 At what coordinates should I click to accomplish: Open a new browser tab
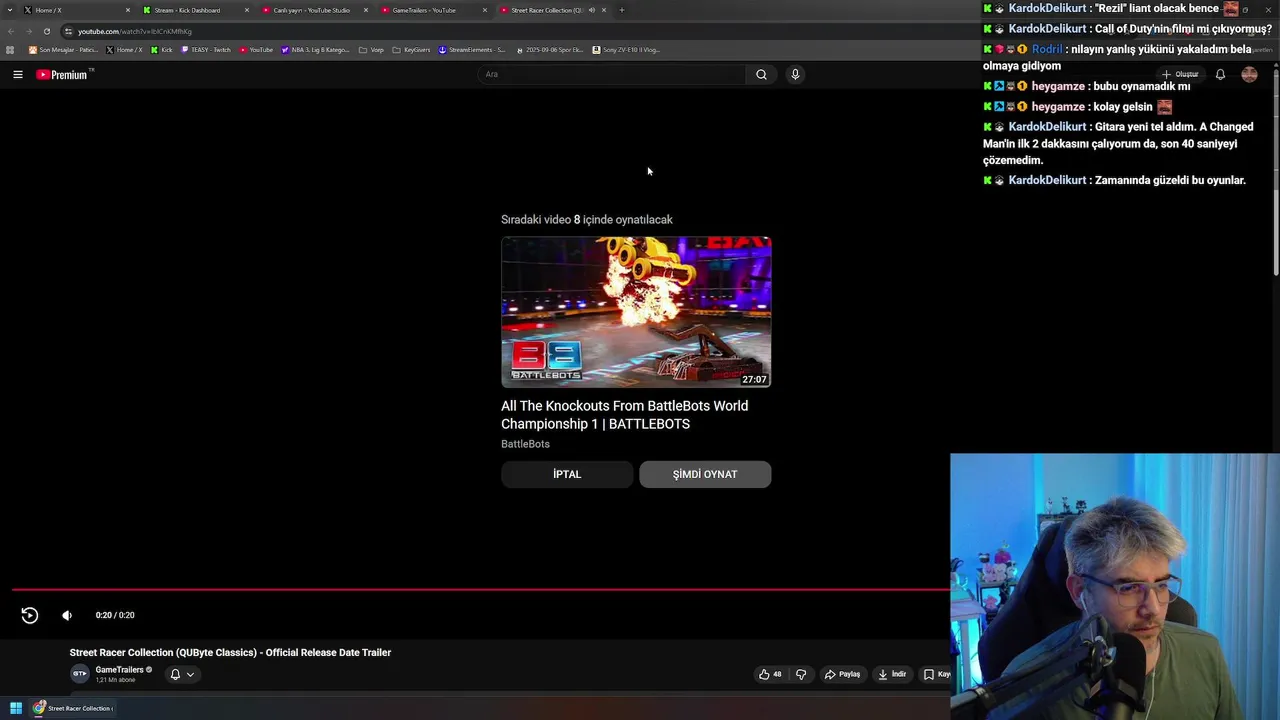tap(622, 10)
